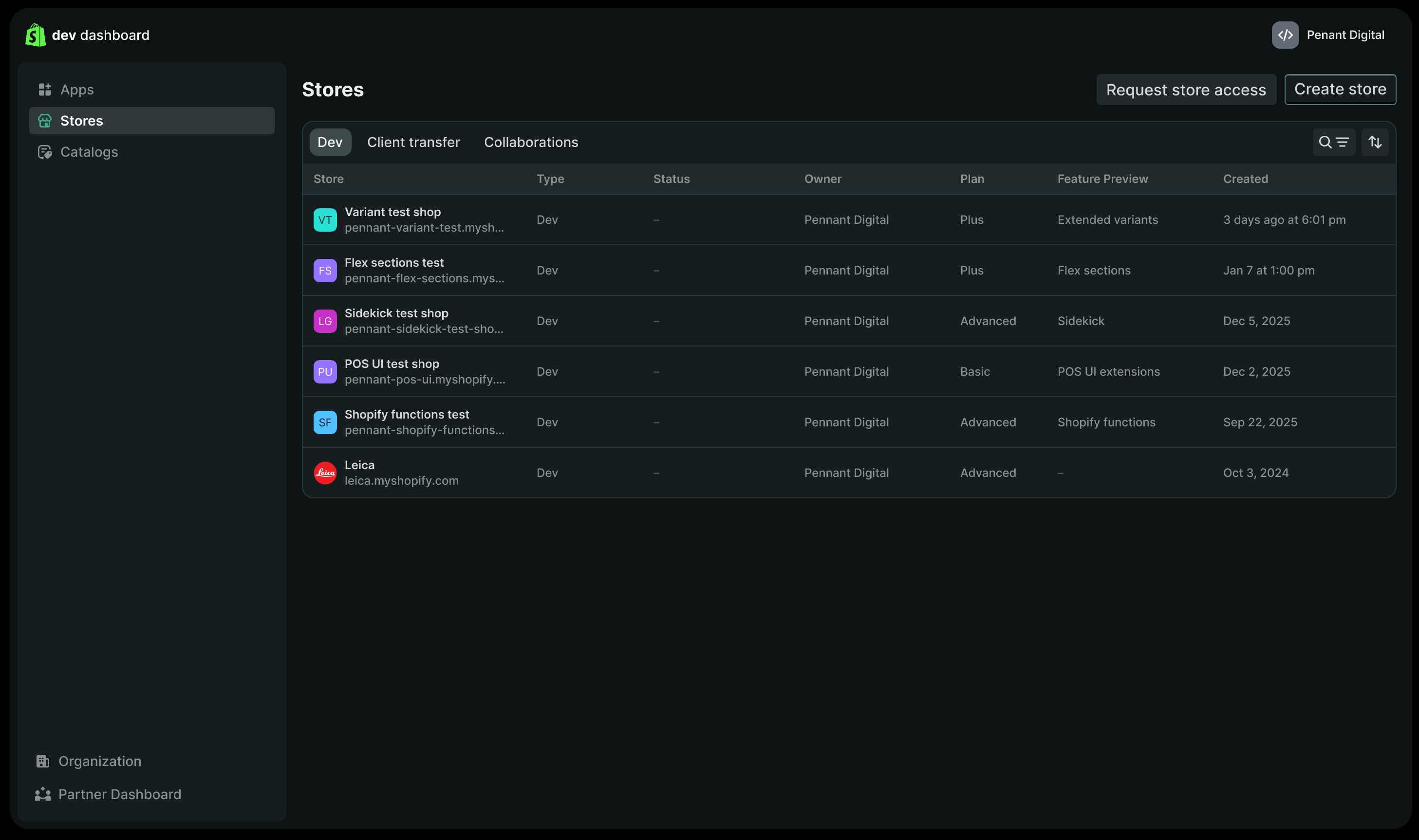Switch to the Dev tab
Screen dimensions: 1419x840
330,142
